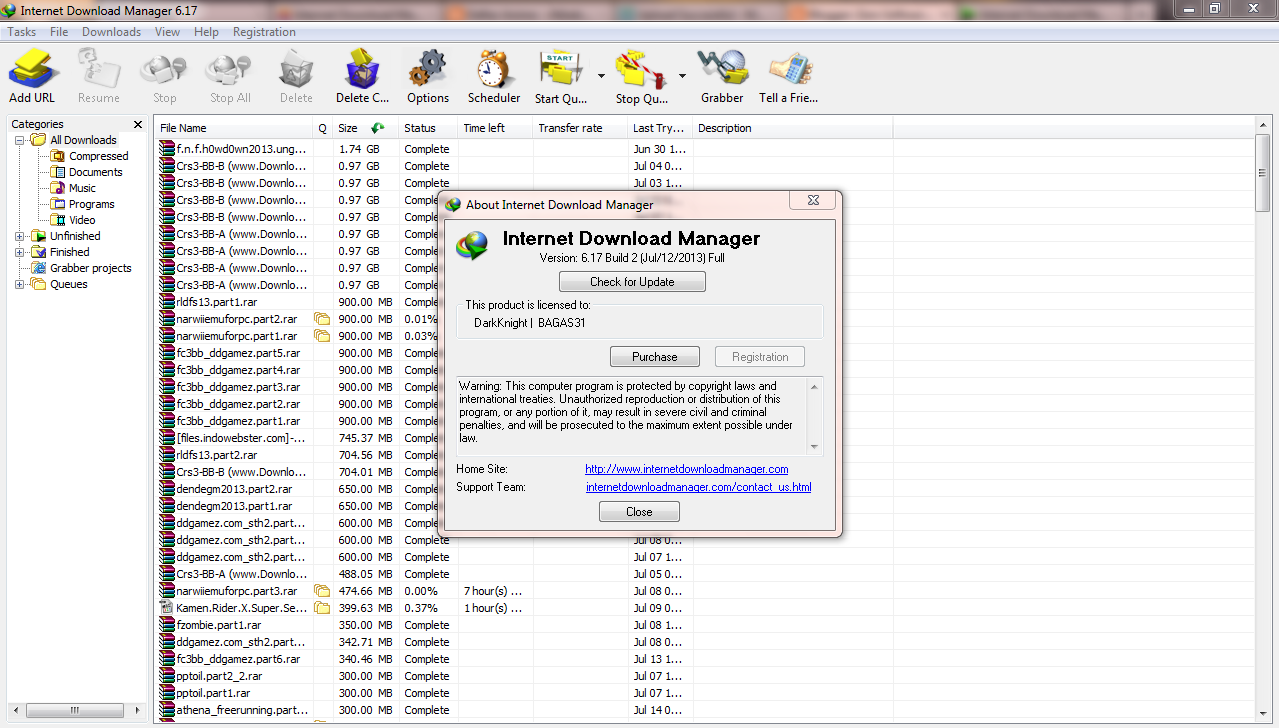Sort by the Transfer rate column
Screen dimensions: 1279x728
coord(580,128)
